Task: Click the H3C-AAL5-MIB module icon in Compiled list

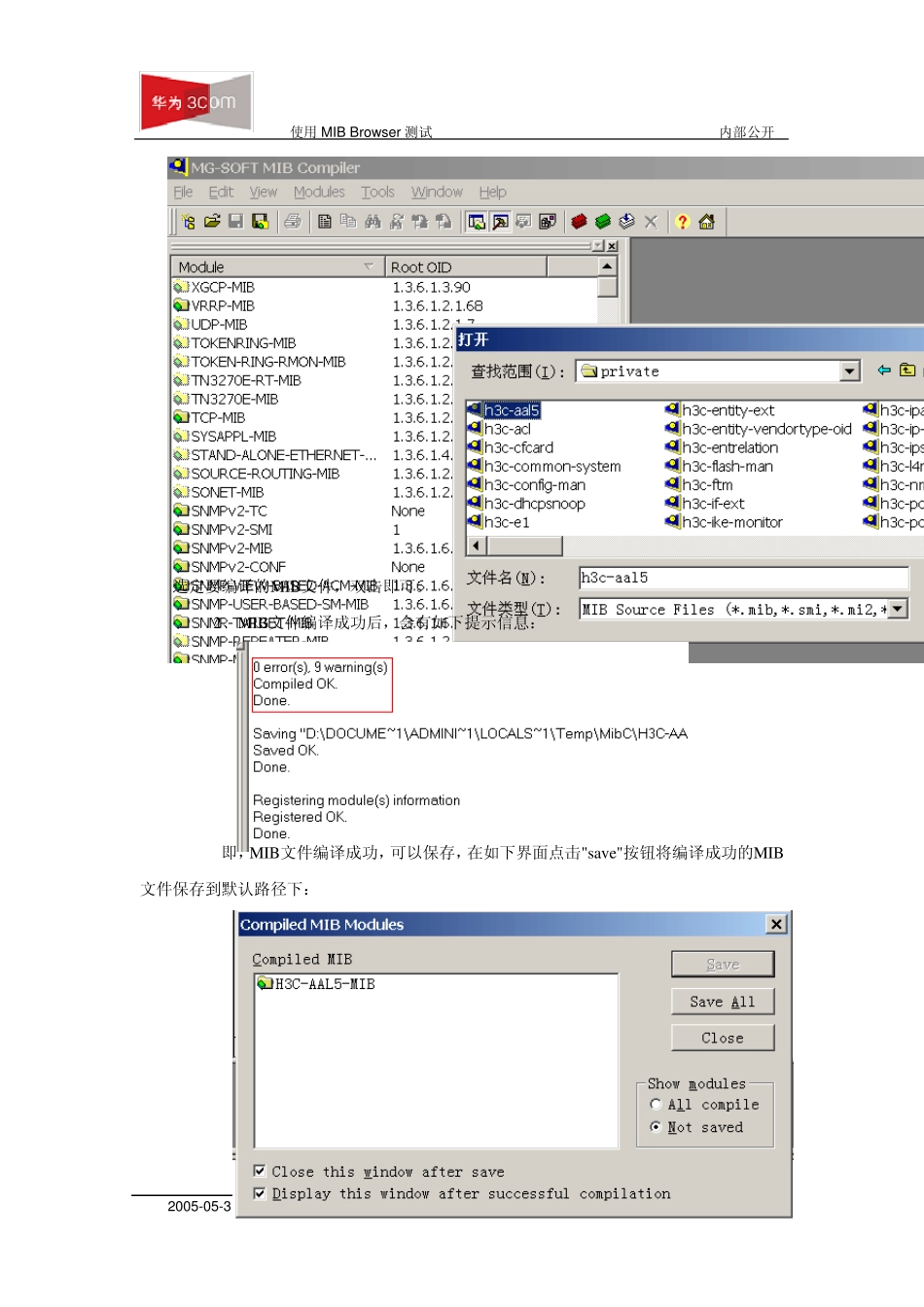Action: (x=265, y=984)
